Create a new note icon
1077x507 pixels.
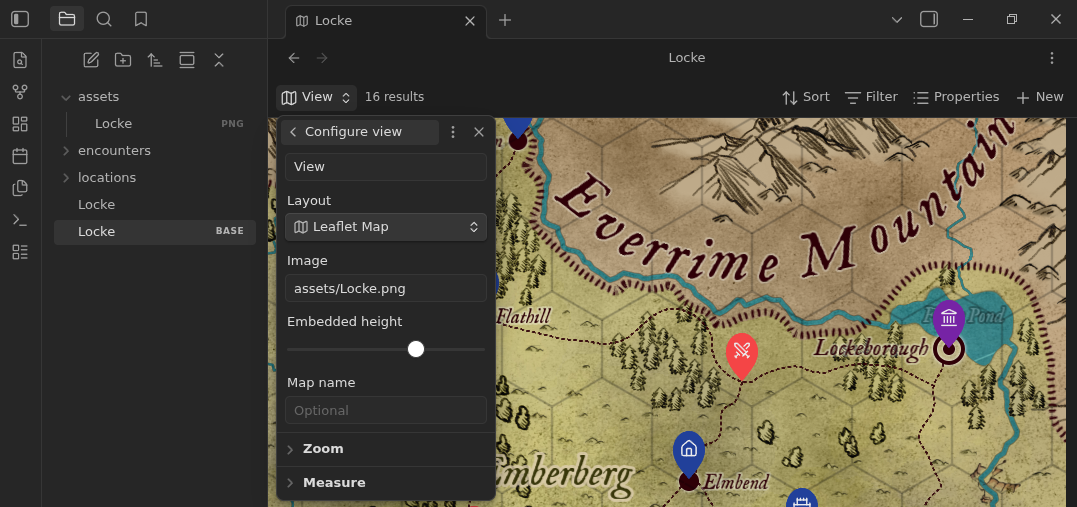point(91,60)
